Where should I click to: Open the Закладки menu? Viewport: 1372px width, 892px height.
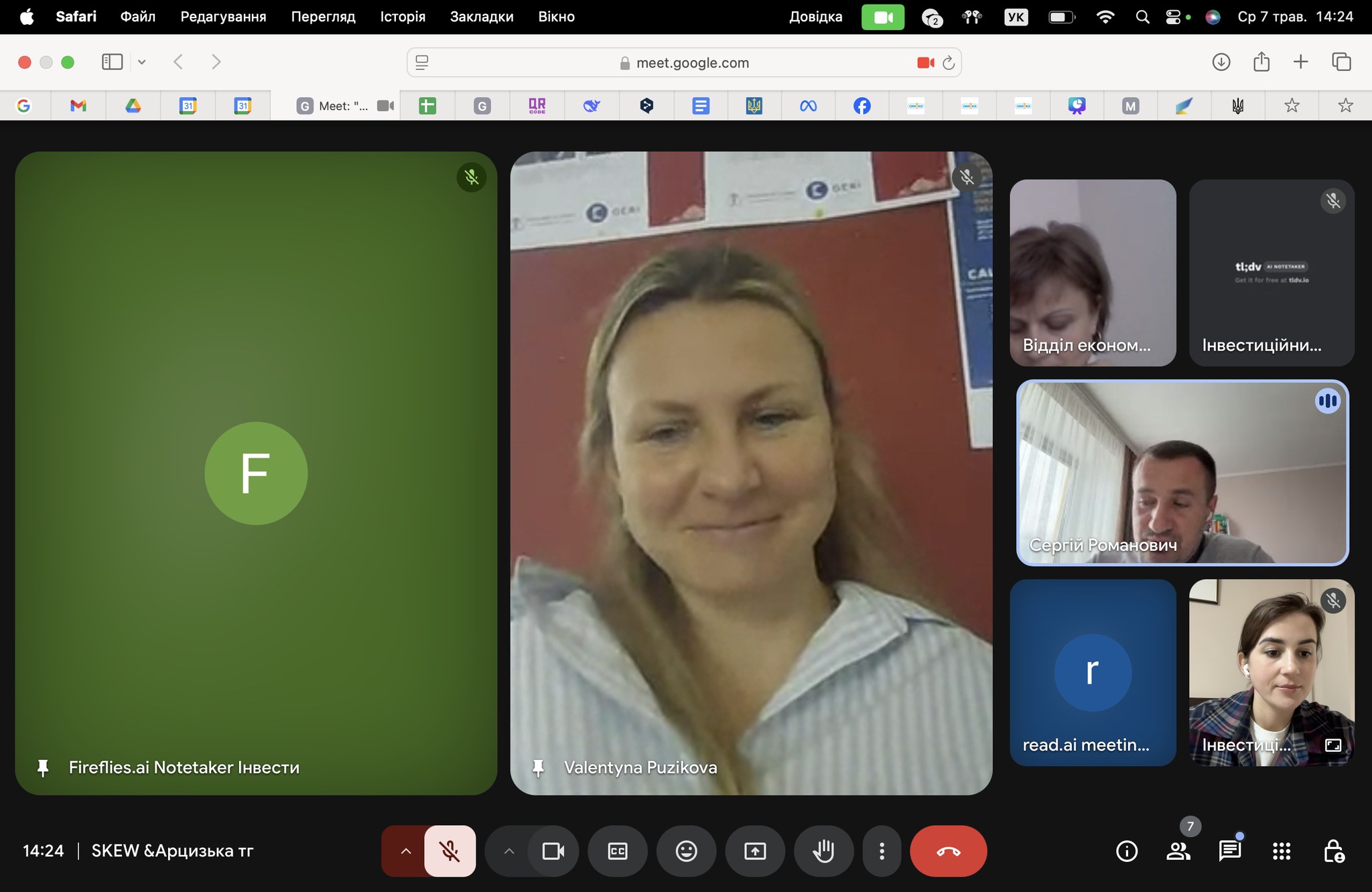coord(482,17)
